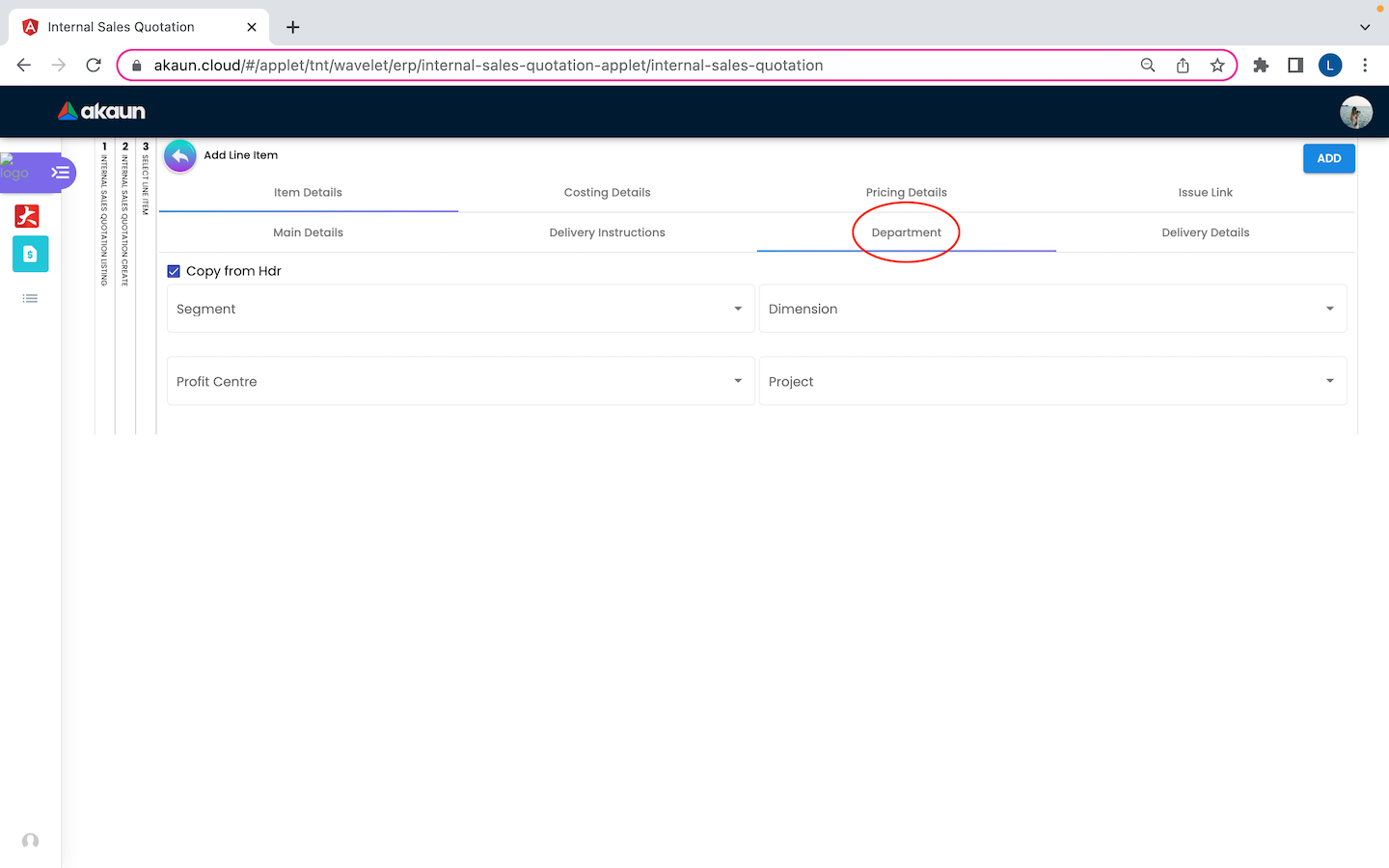Viewport: 1389px width, 868px height.
Task: Open the Project dropdown
Action: pyautogui.click(x=1052, y=382)
